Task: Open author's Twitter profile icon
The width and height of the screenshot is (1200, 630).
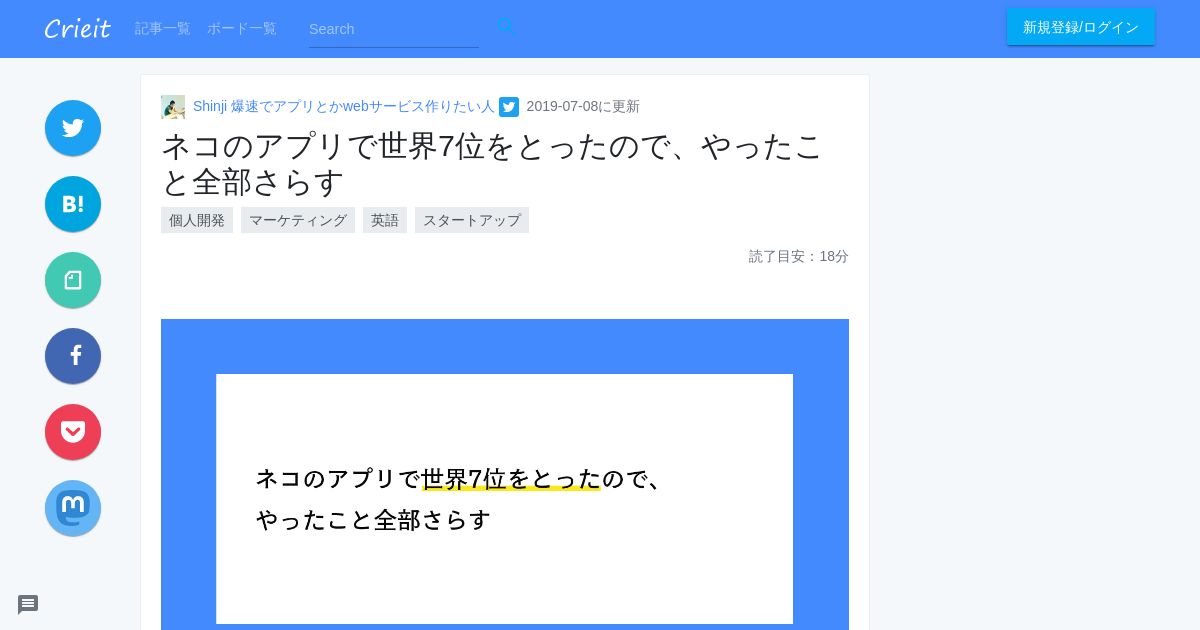Action: point(509,107)
